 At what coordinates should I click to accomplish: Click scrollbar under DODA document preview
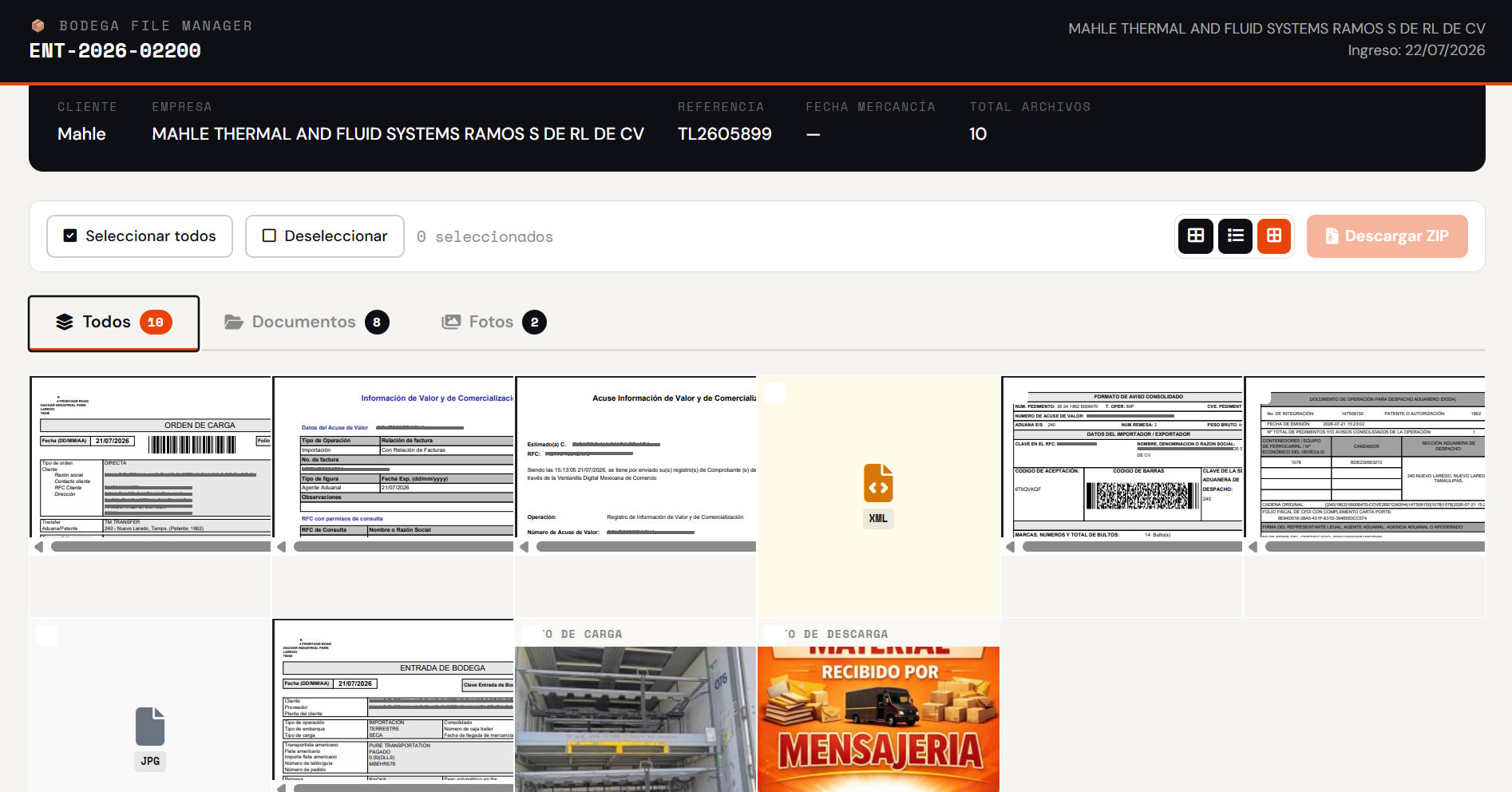pyautogui.click(x=1375, y=547)
